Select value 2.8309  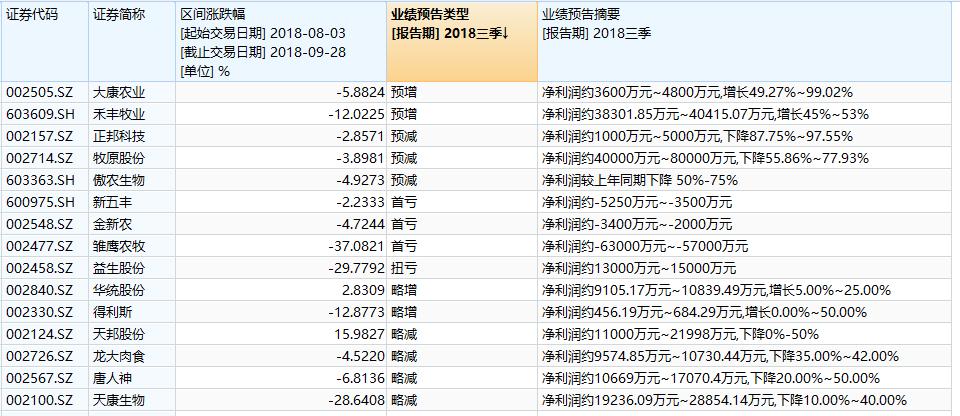(362, 290)
